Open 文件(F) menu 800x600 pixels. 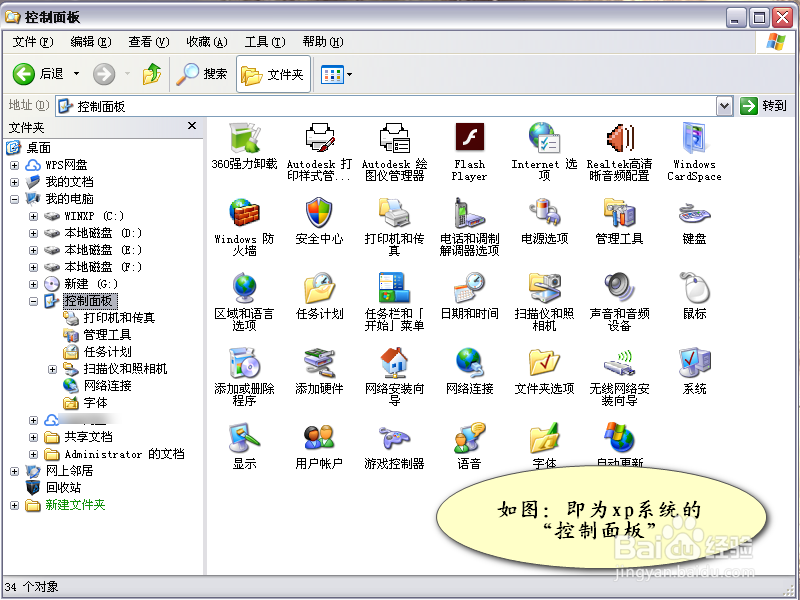click(x=33, y=42)
